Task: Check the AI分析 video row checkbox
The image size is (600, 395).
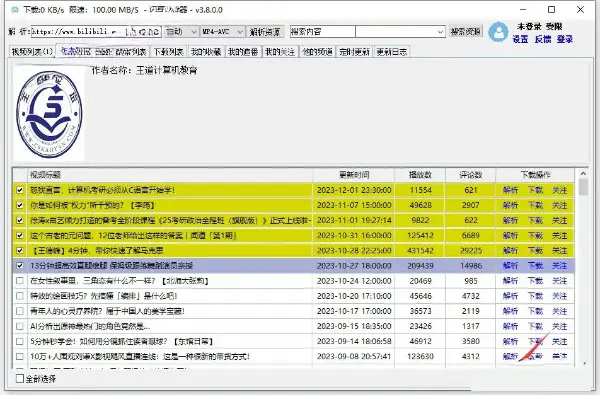Action: click(x=20, y=326)
